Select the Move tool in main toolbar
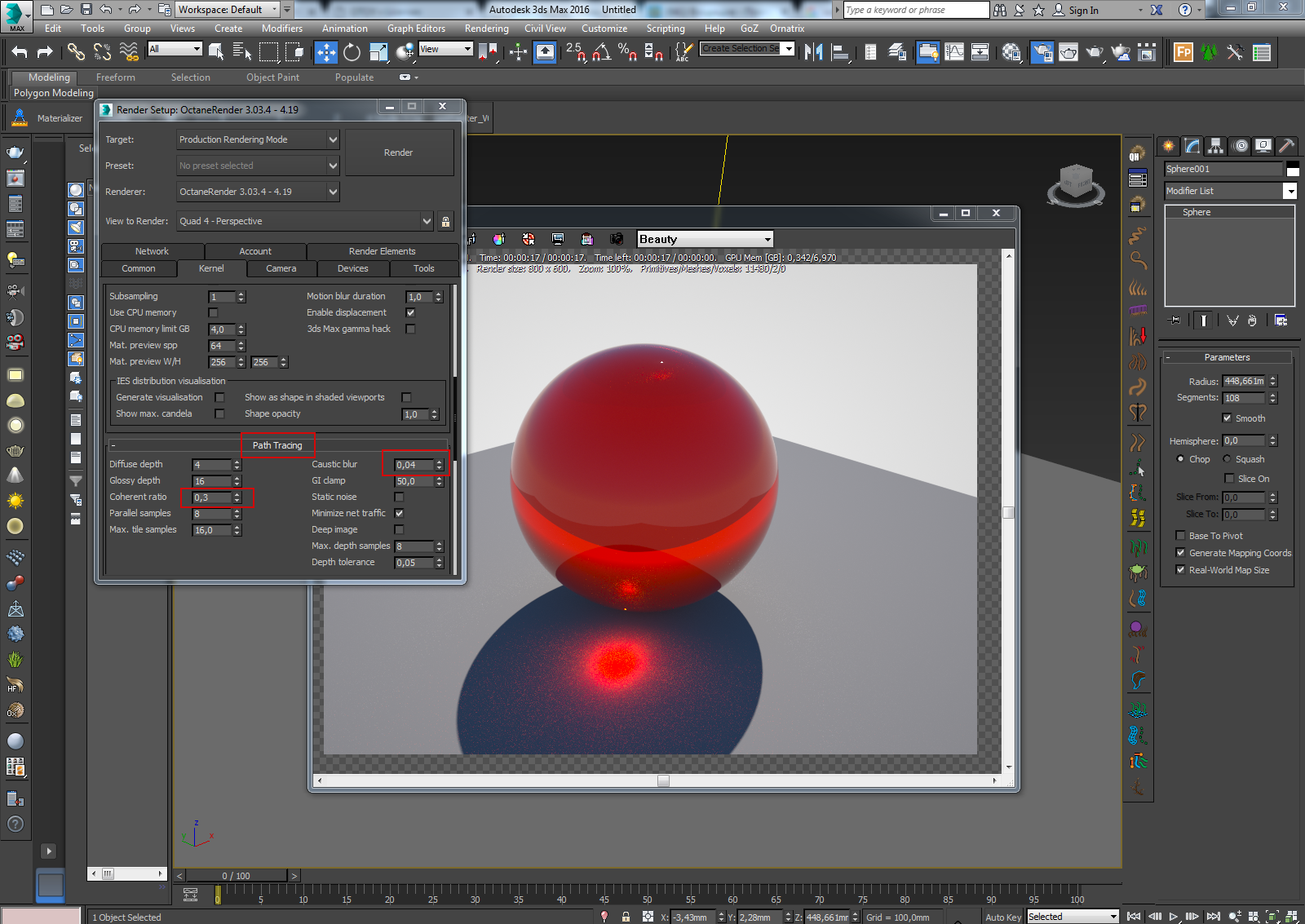The image size is (1305, 924). tap(325, 52)
